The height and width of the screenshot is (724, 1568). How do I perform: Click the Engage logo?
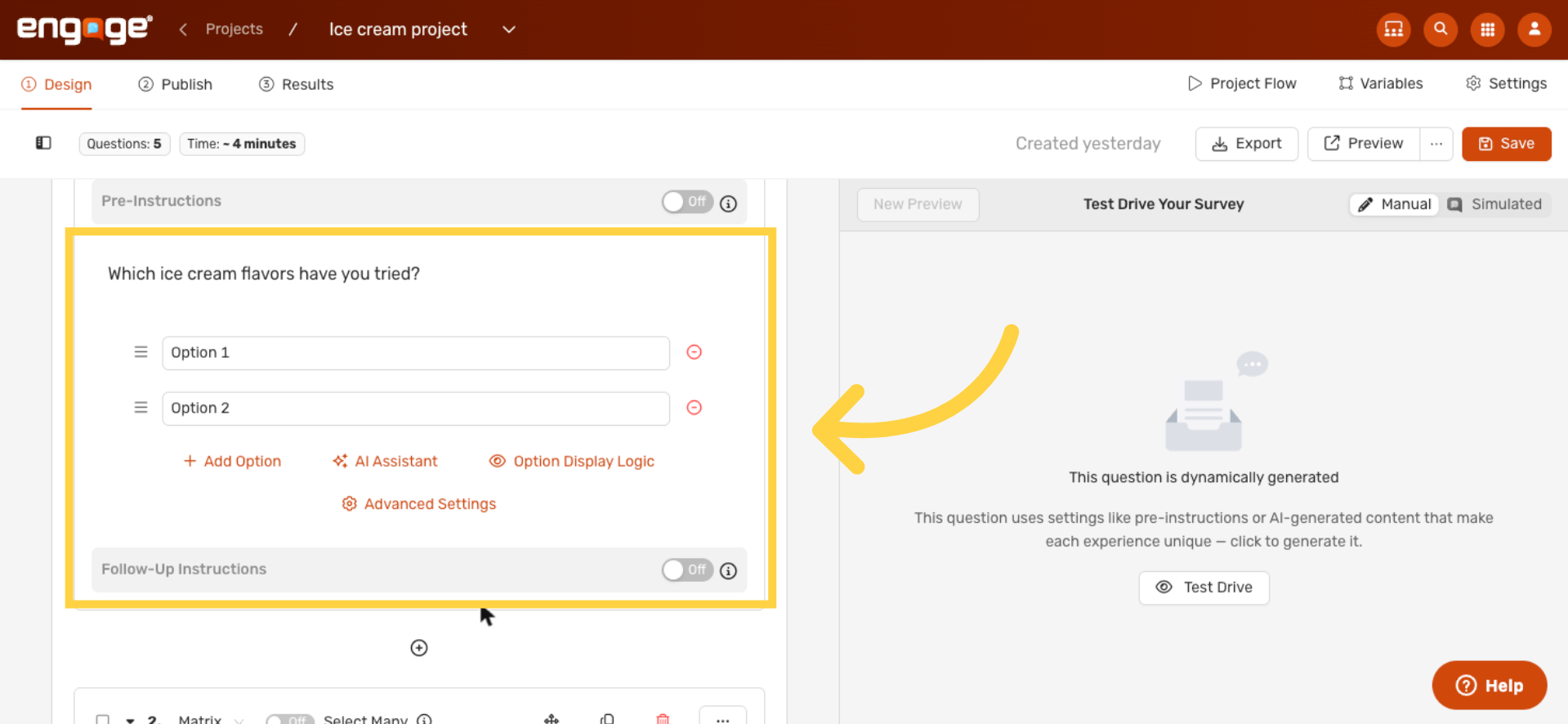pos(84,29)
